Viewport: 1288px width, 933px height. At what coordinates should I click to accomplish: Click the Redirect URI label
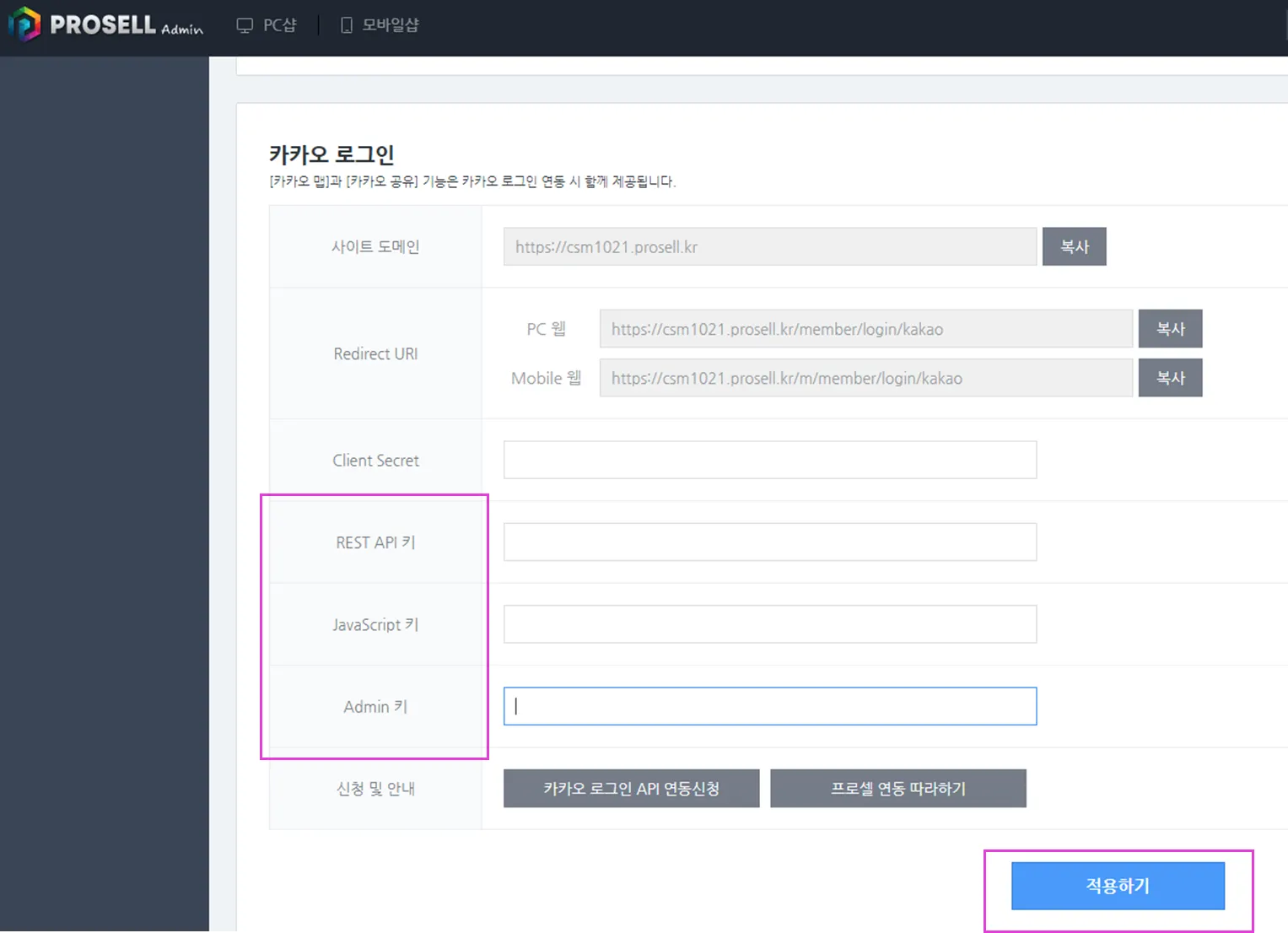(x=375, y=353)
